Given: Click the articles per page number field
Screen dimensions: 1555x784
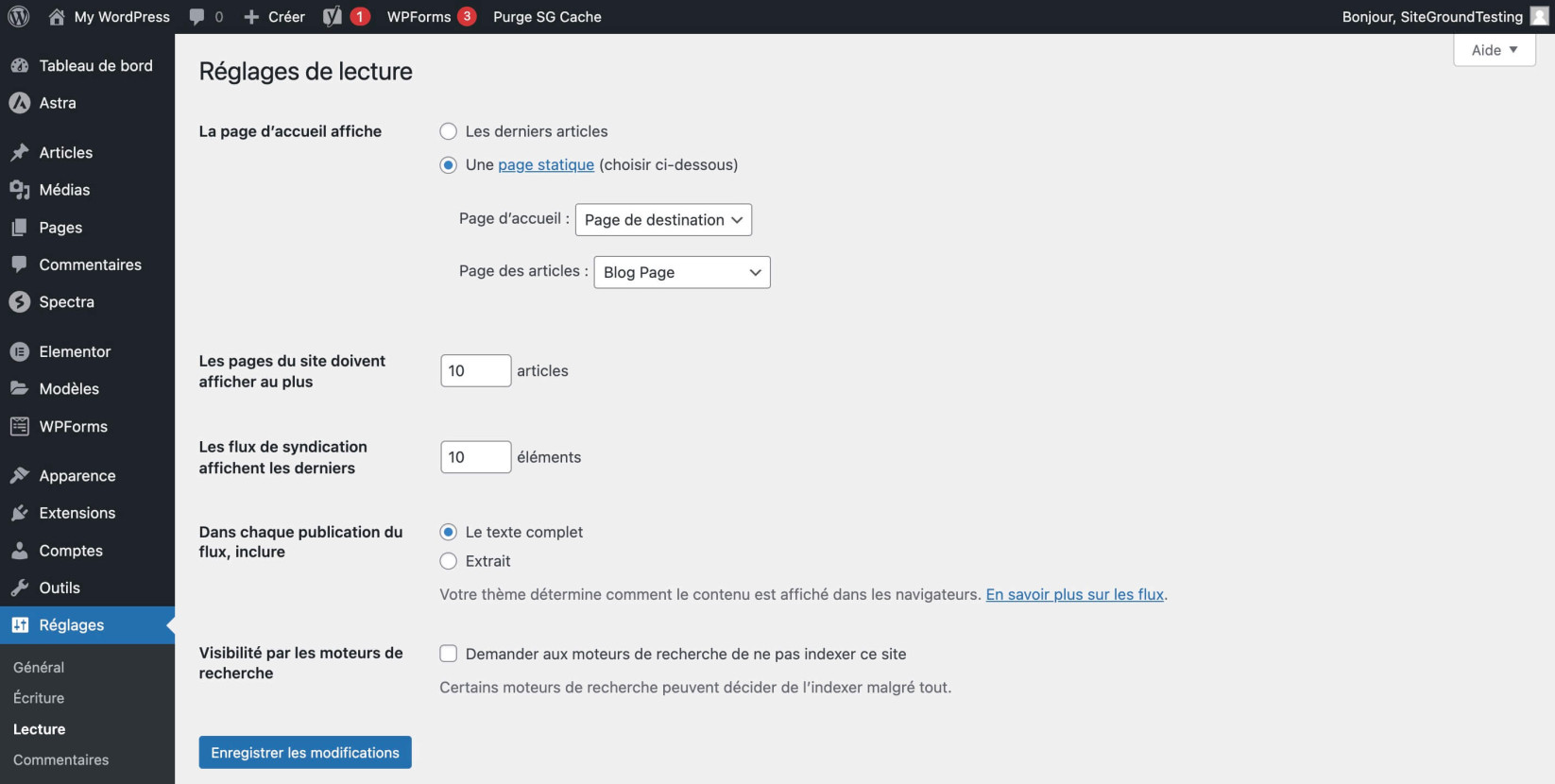Looking at the screenshot, I should pyautogui.click(x=476, y=371).
